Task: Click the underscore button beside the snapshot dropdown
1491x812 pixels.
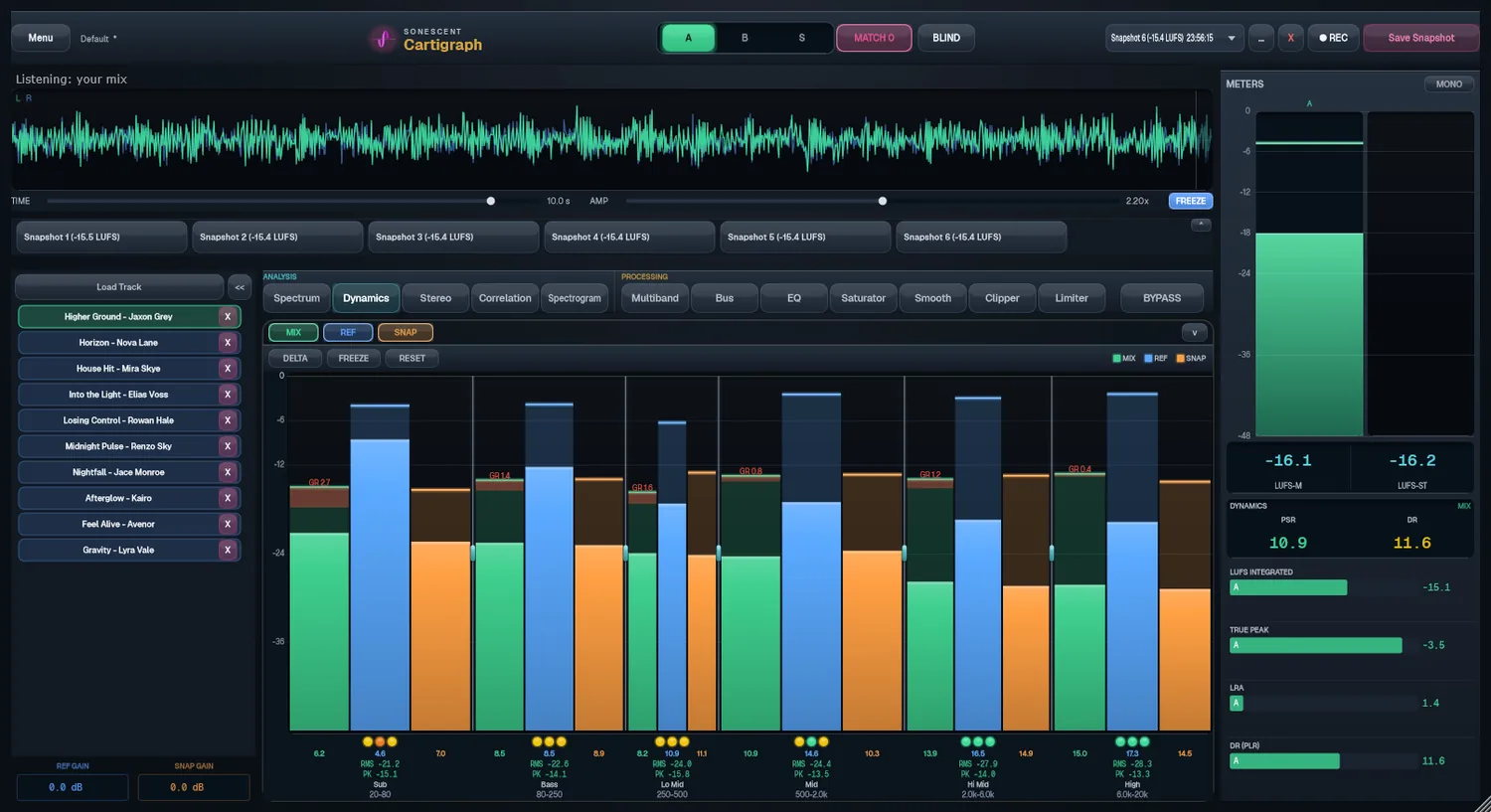Action: coord(1260,38)
